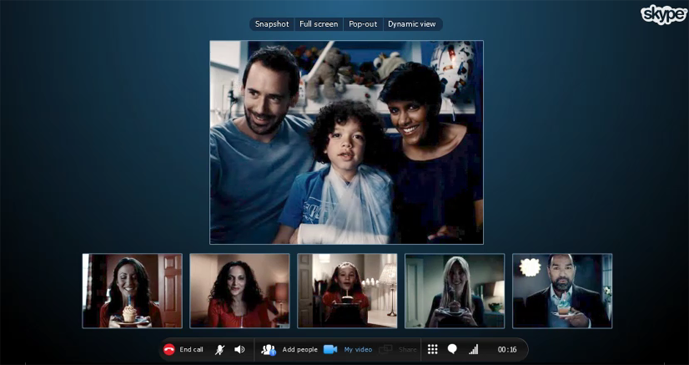Click the End call label
The image size is (689, 365).
point(191,350)
